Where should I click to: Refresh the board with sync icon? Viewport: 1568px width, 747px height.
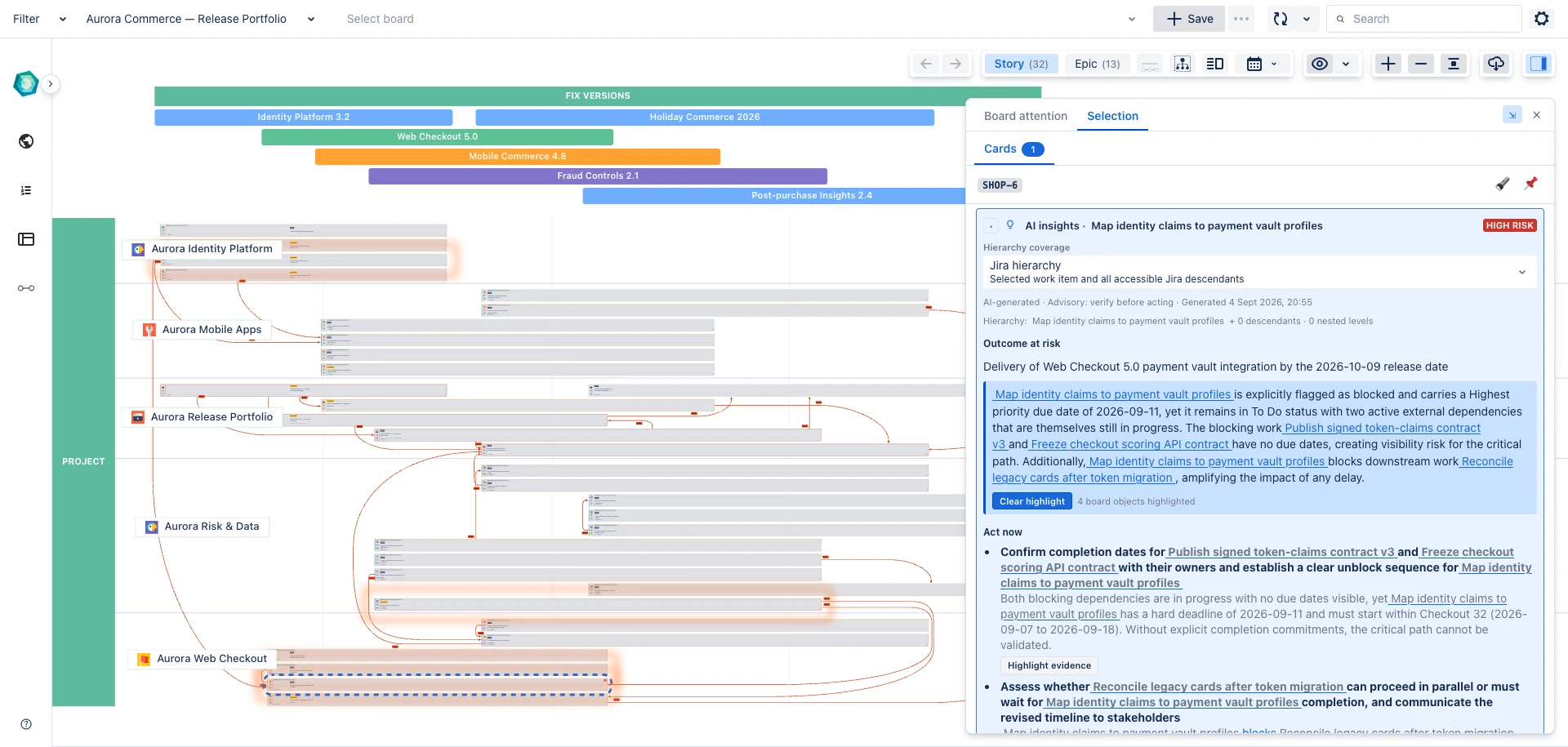1281,19
